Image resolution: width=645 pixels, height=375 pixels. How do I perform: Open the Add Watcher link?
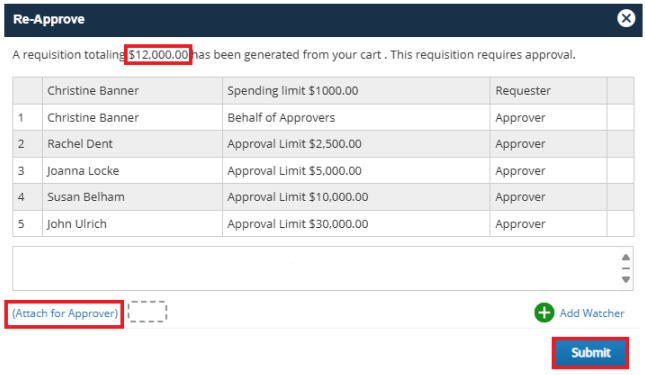(592, 313)
